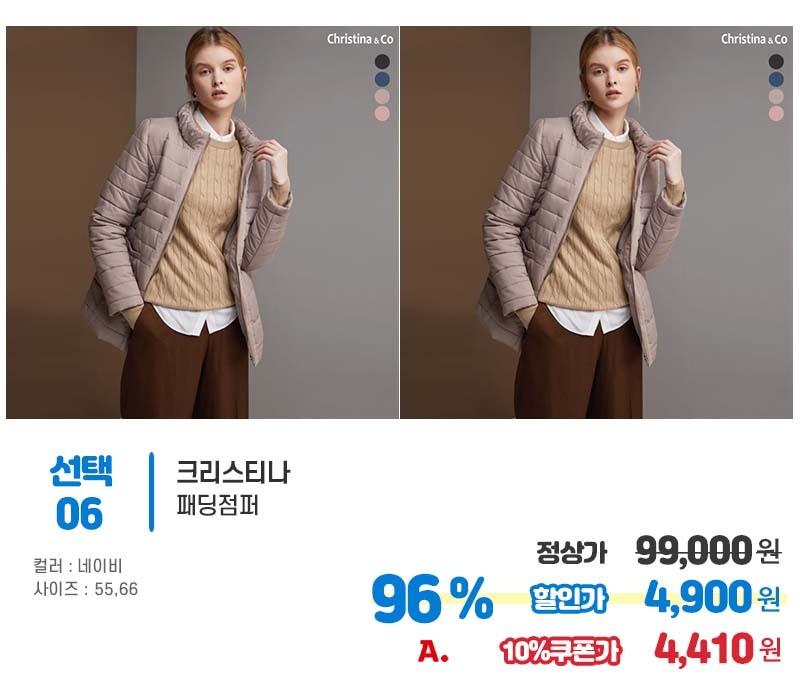Click the blue 할인가 discount badge
Image resolution: width=800 pixels, height=681 pixels.
click(569, 598)
